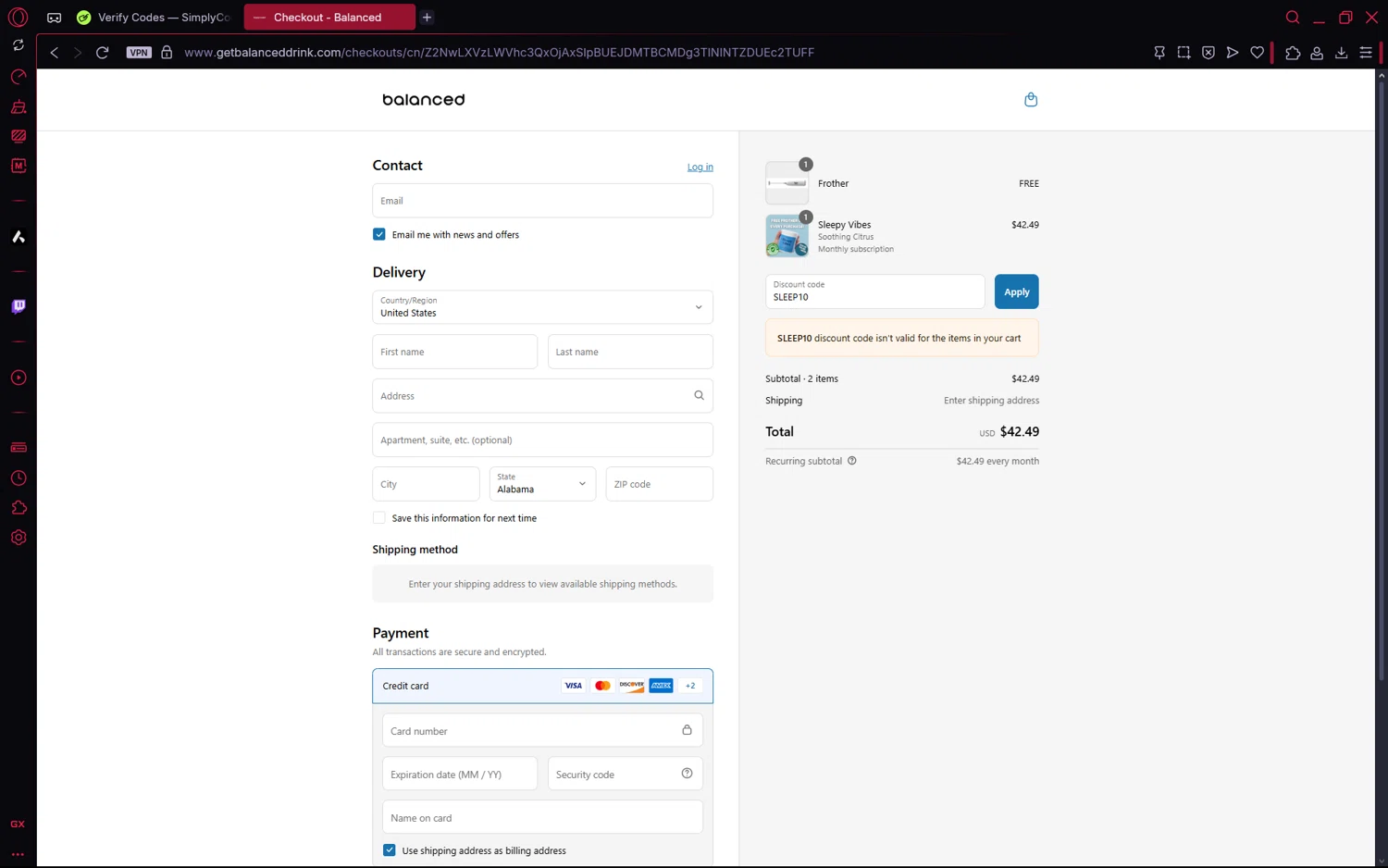Focus the ZIP code field
The image size is (1388, 868).
pyautogui.click(x=659, y=484)
